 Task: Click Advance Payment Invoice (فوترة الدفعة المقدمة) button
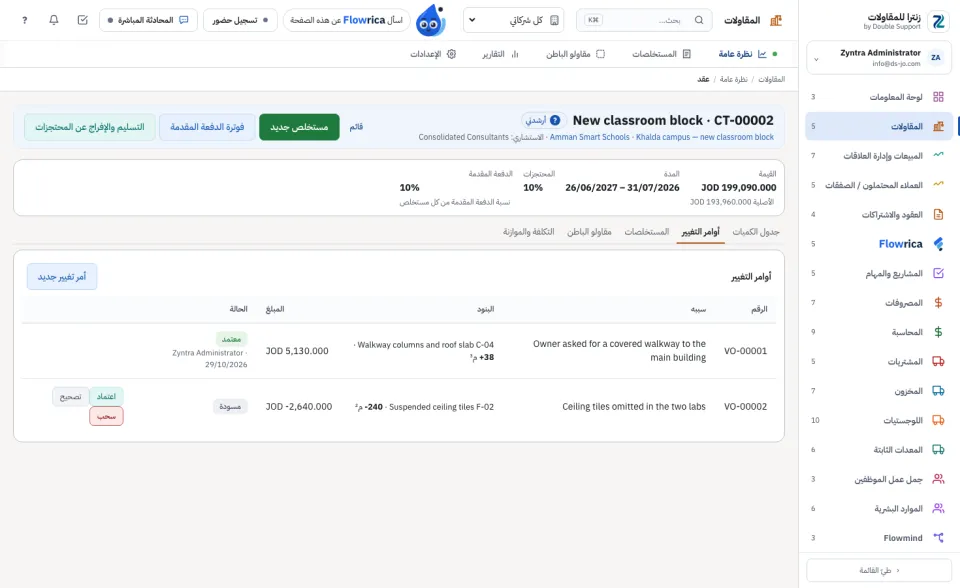tap(207, 127)
